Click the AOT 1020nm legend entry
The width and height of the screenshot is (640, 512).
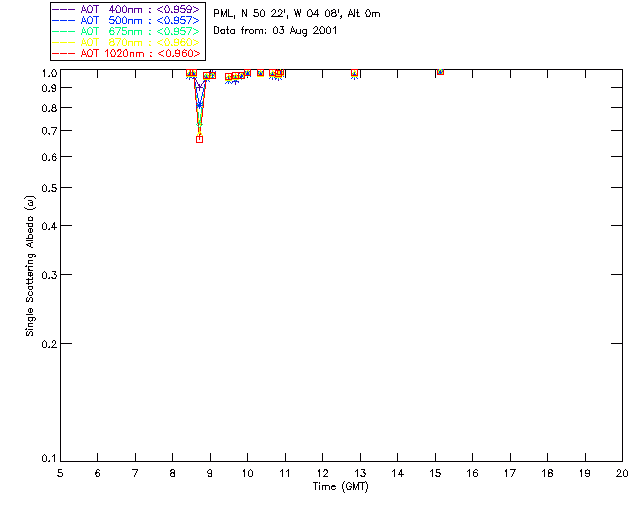(126, 53)
